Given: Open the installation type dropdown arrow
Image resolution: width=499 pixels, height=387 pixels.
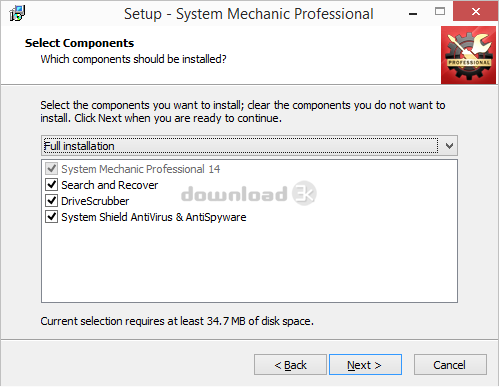Looking at the screenshot, I should 449,146.
